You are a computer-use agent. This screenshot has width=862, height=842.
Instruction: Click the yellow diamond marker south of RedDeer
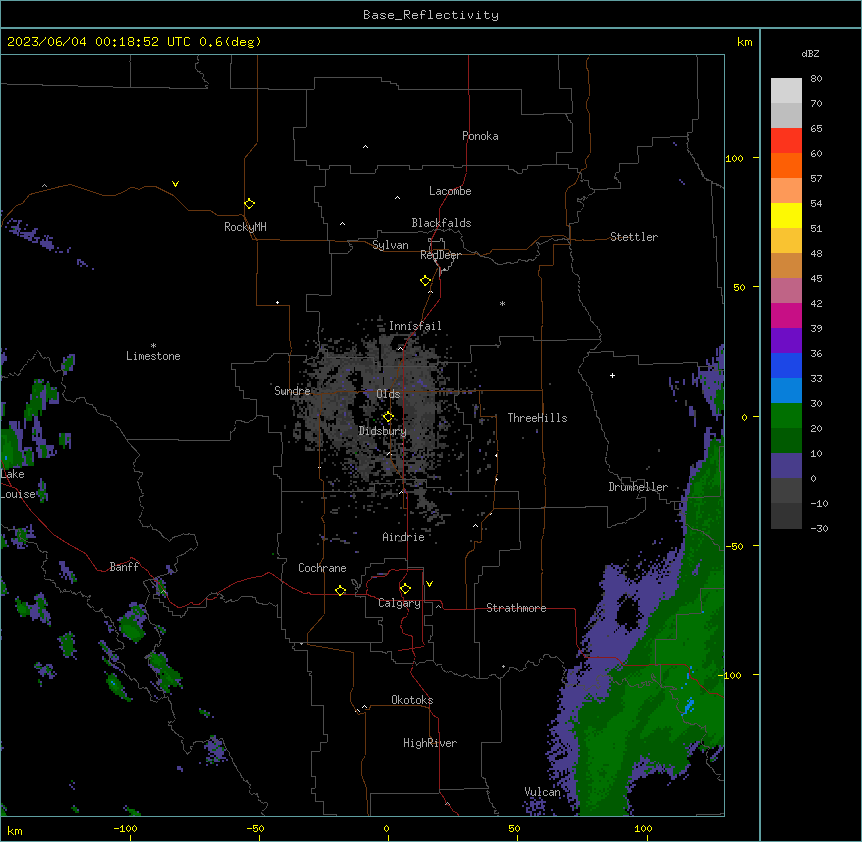425,280
